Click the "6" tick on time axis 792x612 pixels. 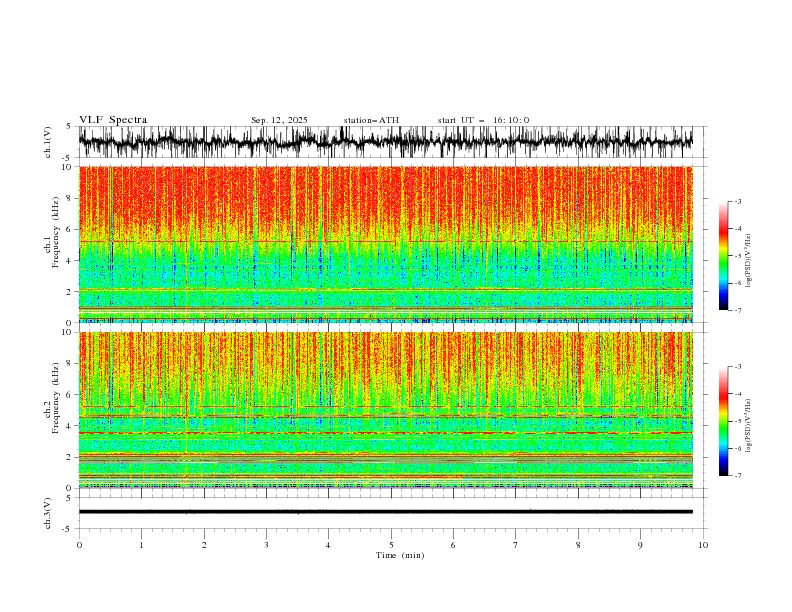pos(453,545)
